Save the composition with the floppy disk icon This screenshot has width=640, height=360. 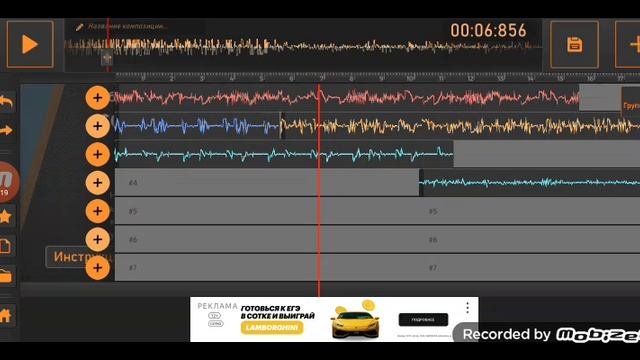point(574,44)
